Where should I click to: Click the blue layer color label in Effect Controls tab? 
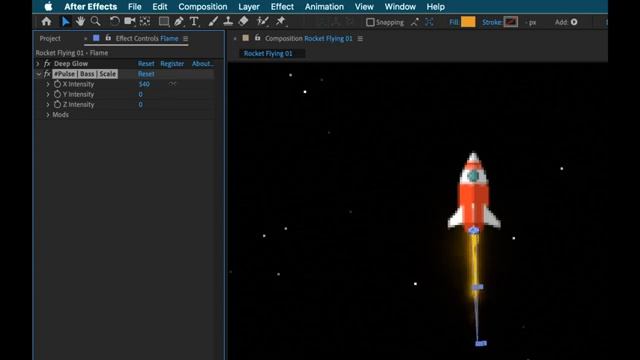96,38
